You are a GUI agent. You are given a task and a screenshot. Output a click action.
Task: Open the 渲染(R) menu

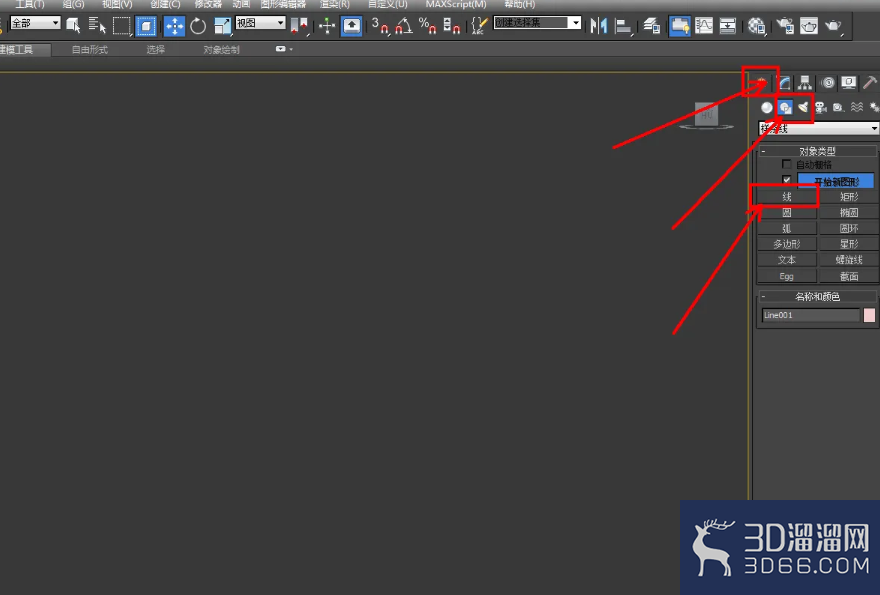(x=334, y=4)
